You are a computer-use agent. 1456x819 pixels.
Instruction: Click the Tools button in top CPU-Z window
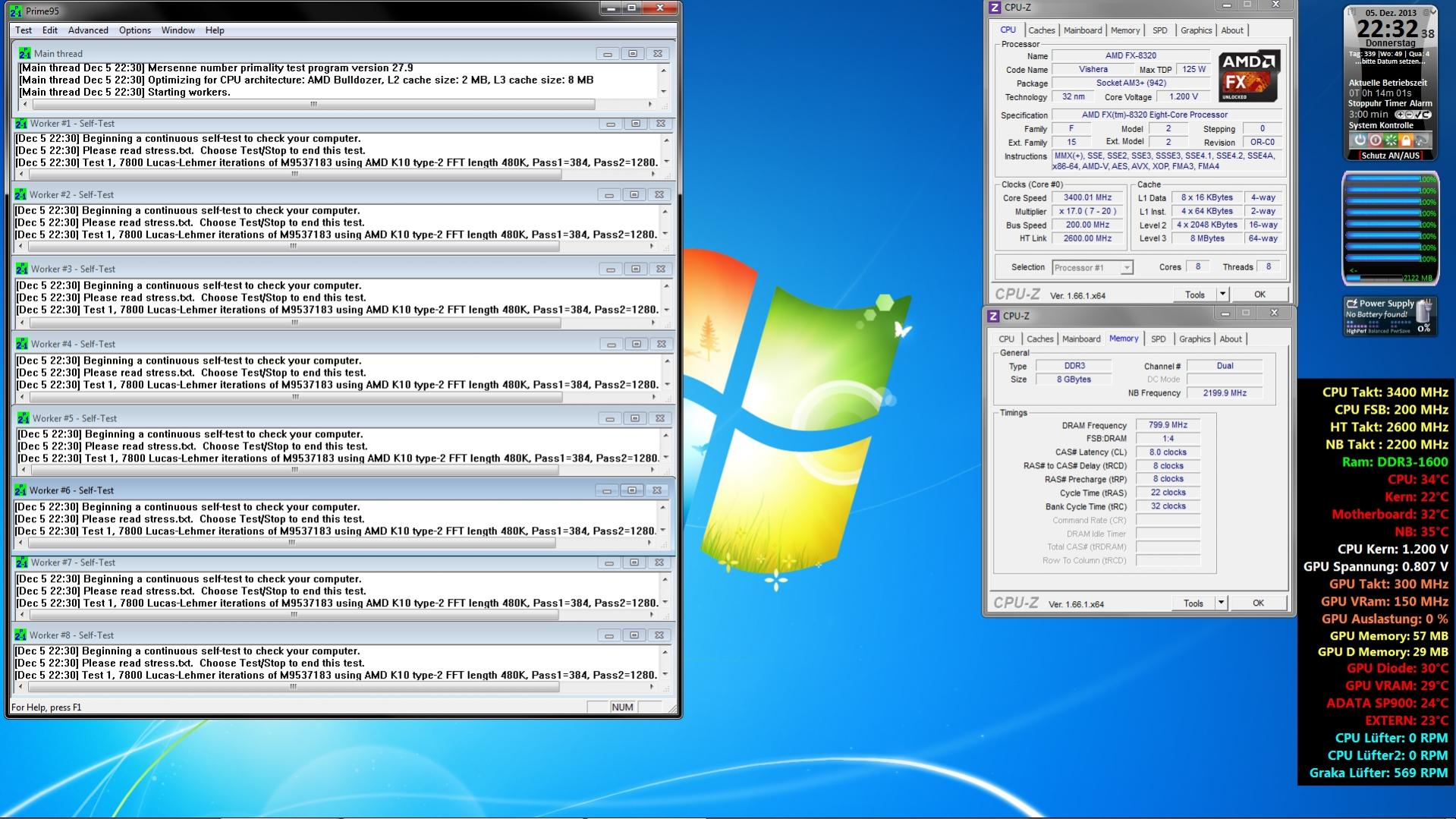[1194, 295]
